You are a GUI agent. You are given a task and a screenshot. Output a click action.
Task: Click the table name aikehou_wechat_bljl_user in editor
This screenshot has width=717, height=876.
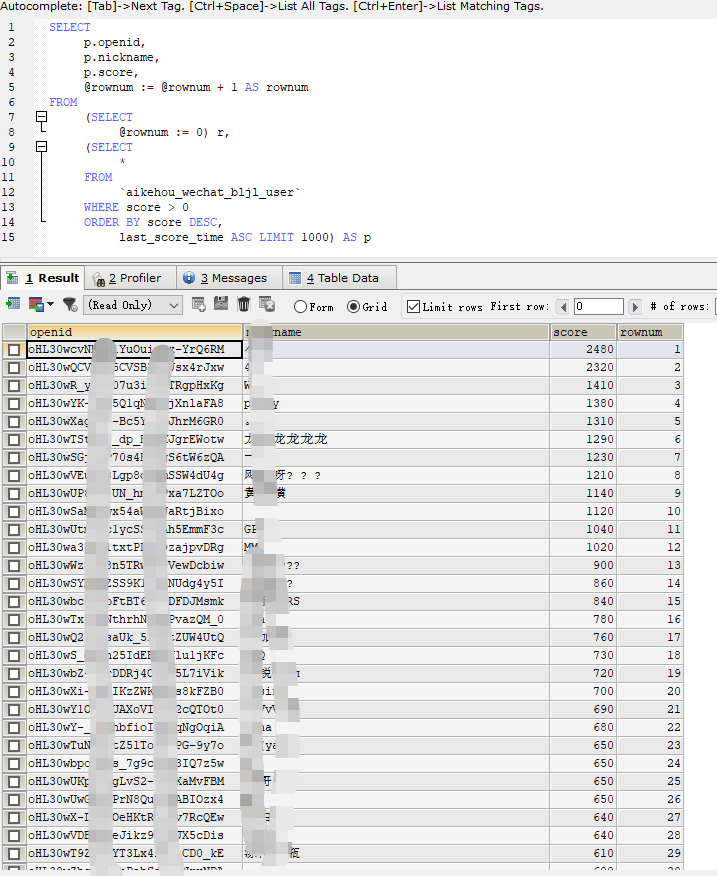click(x=210, y=192)
